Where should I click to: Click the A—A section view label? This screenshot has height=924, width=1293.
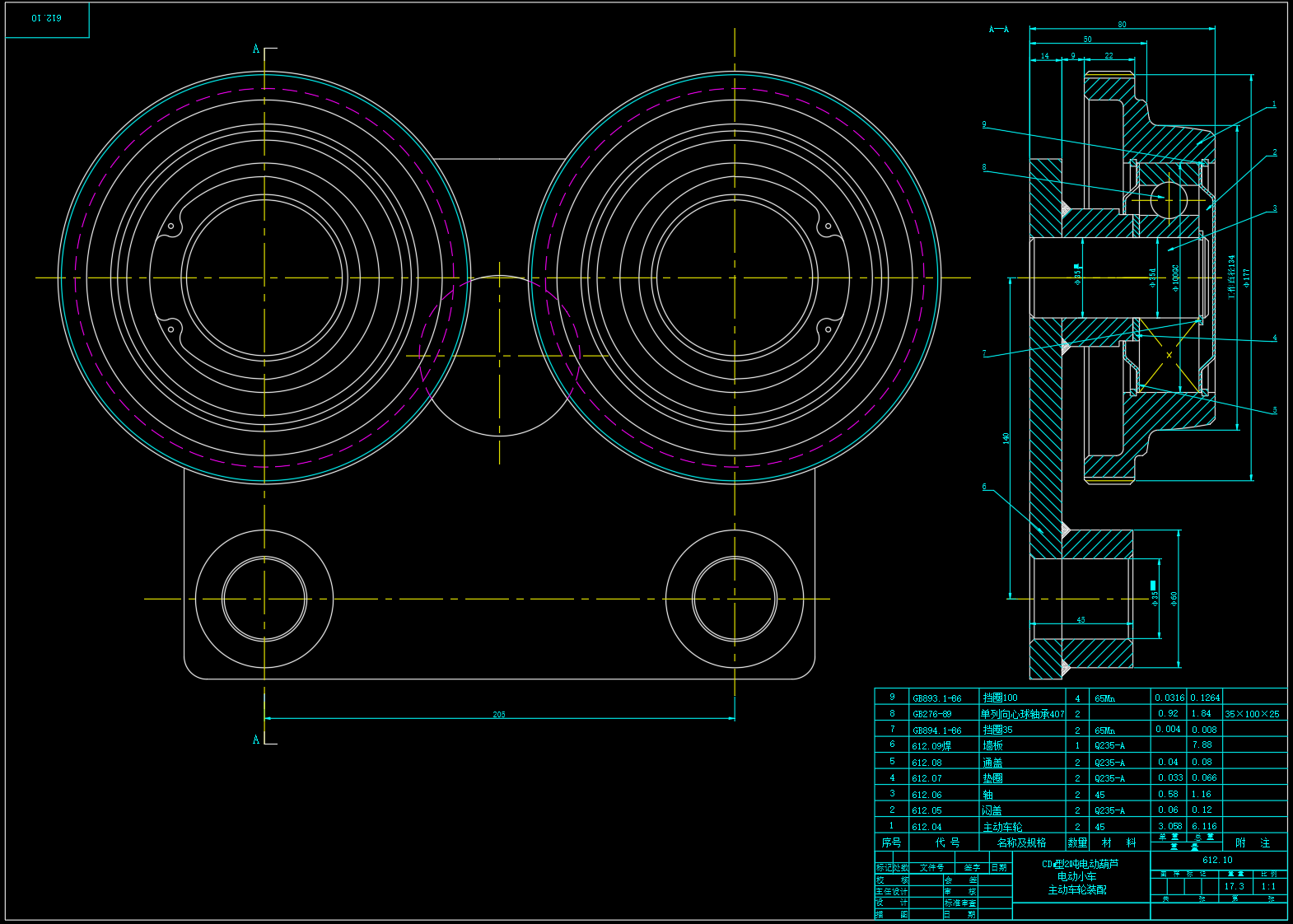pyautogui.click(x=998, y=30)
